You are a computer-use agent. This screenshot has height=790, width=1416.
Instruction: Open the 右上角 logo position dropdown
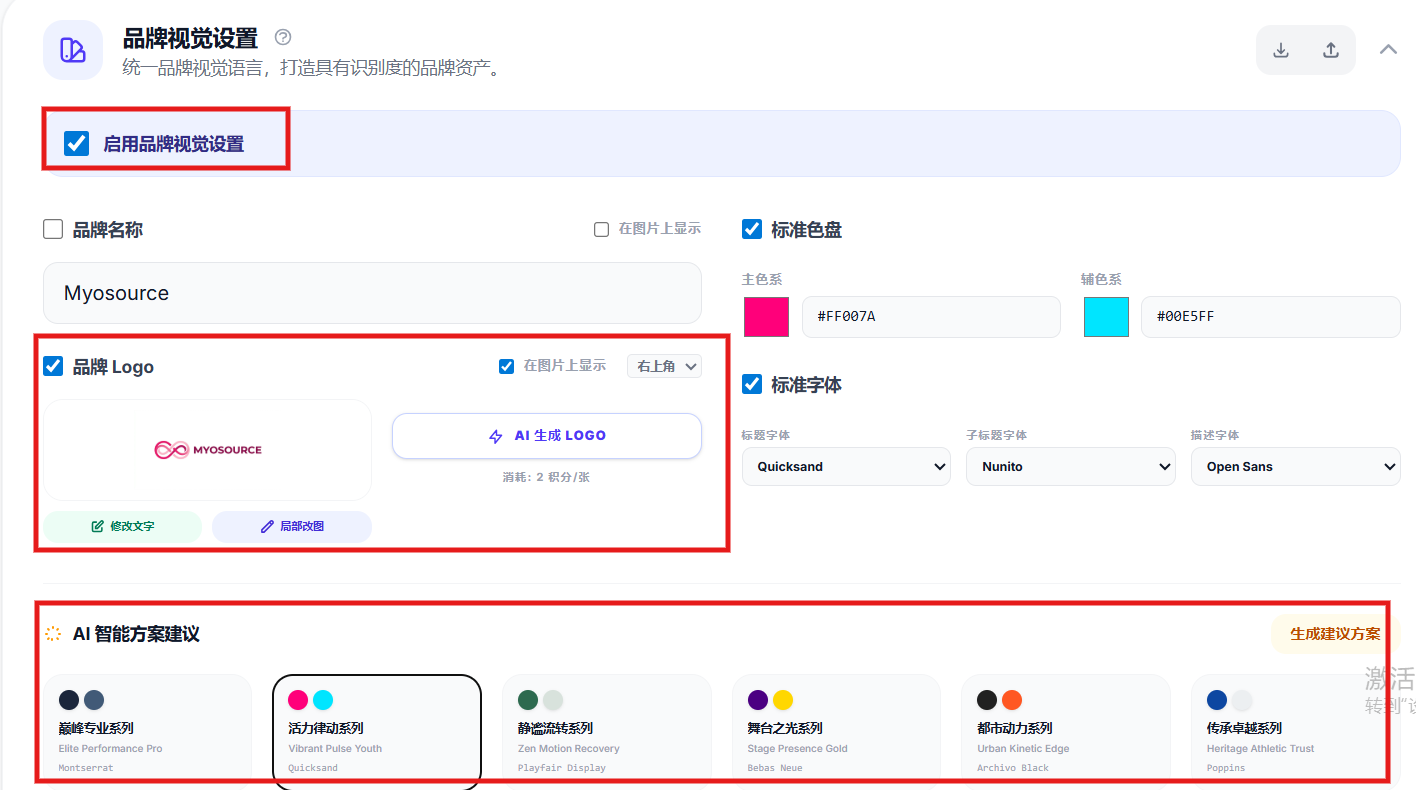664,366
